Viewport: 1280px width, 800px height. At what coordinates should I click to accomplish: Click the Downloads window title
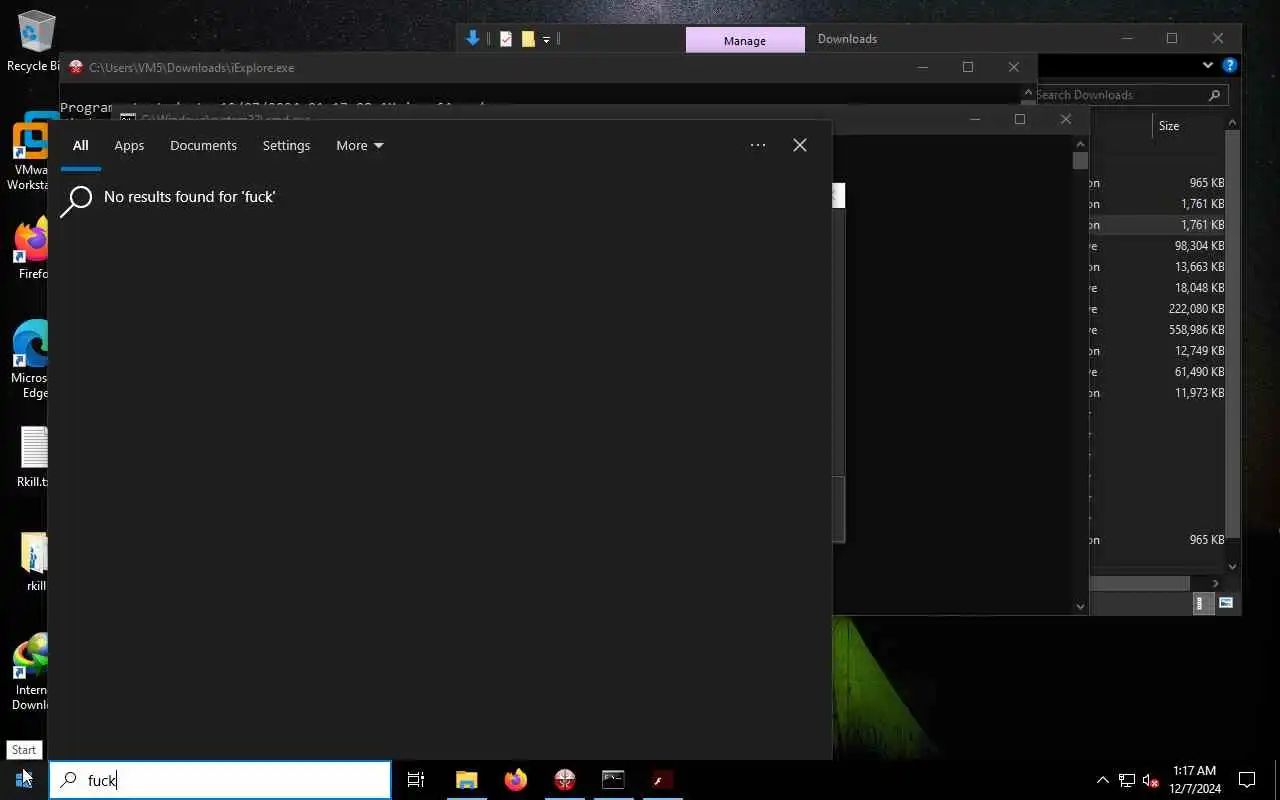point(847,39)
